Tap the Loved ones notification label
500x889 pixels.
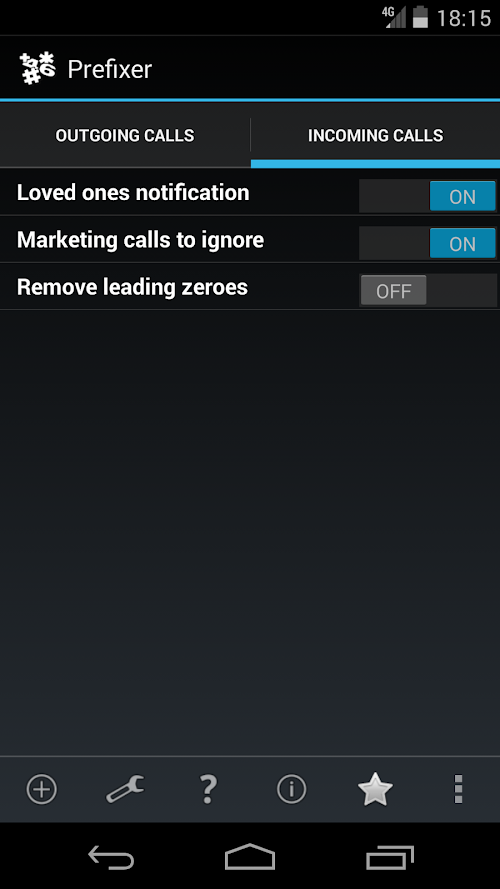(x=133, y=193)
